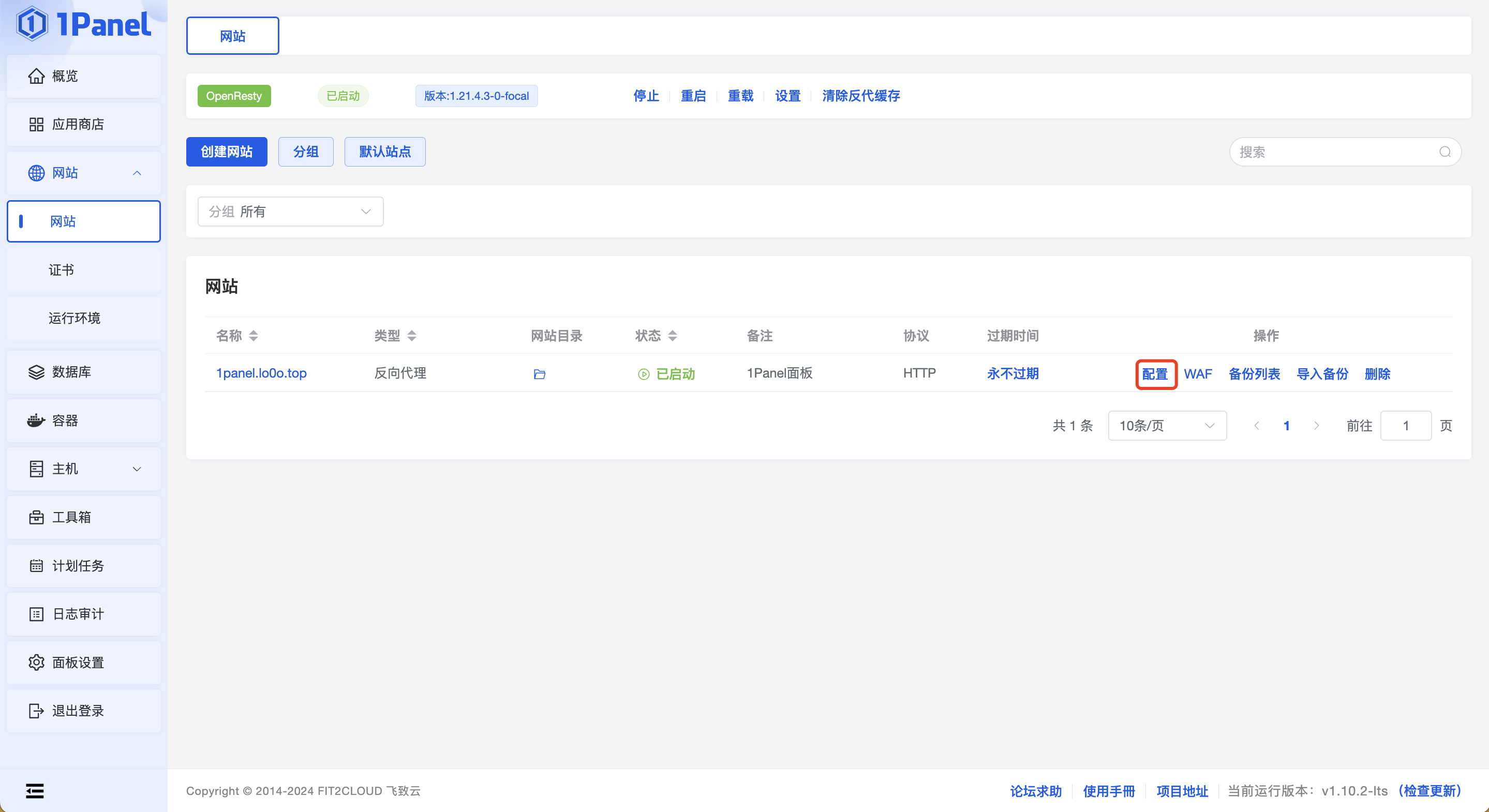Screen dimensions: 1489x812
Task: Sort by 类型 column arrows
Action: point(411,336)
